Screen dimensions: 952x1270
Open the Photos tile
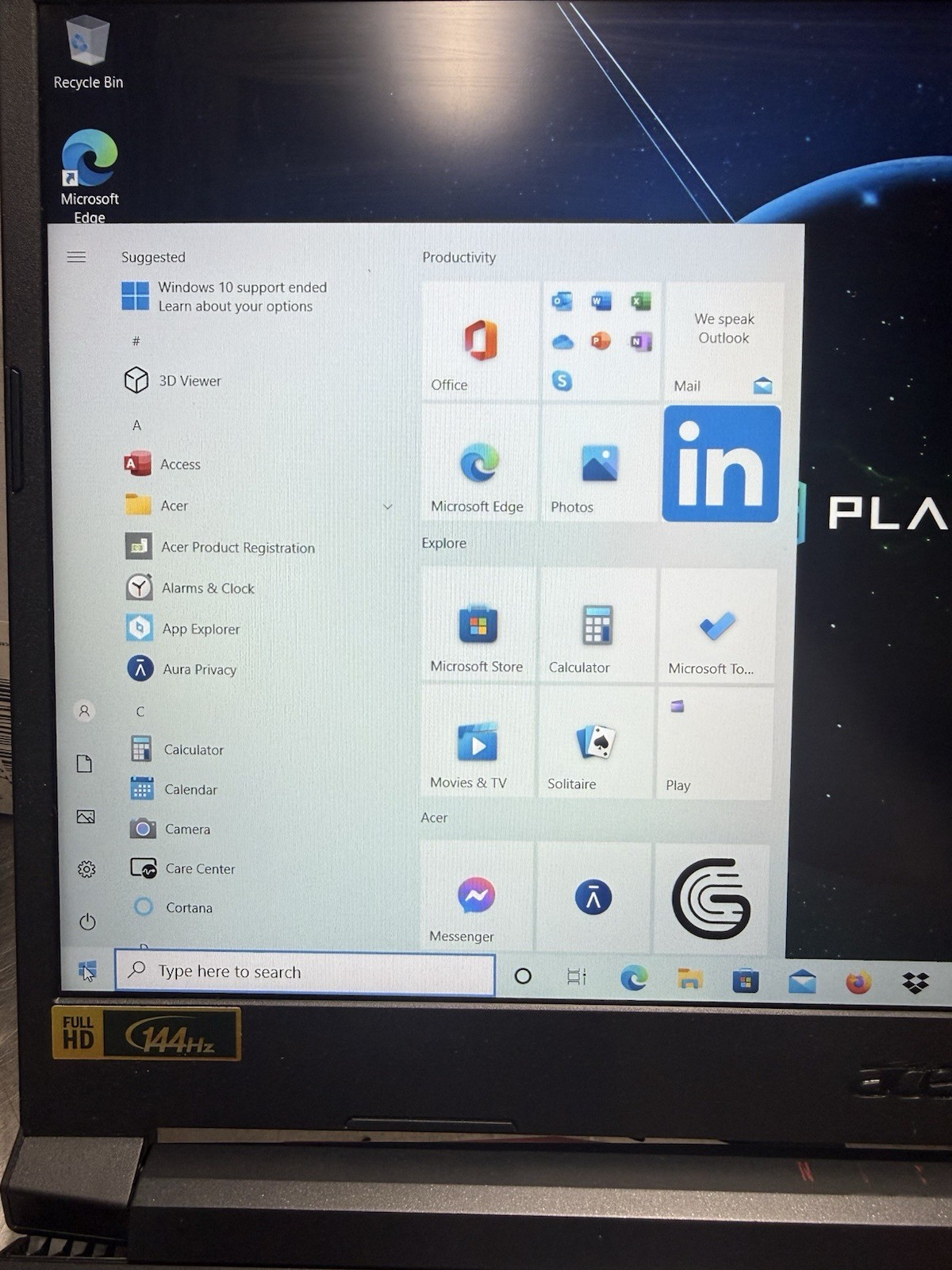coord(599,464)
